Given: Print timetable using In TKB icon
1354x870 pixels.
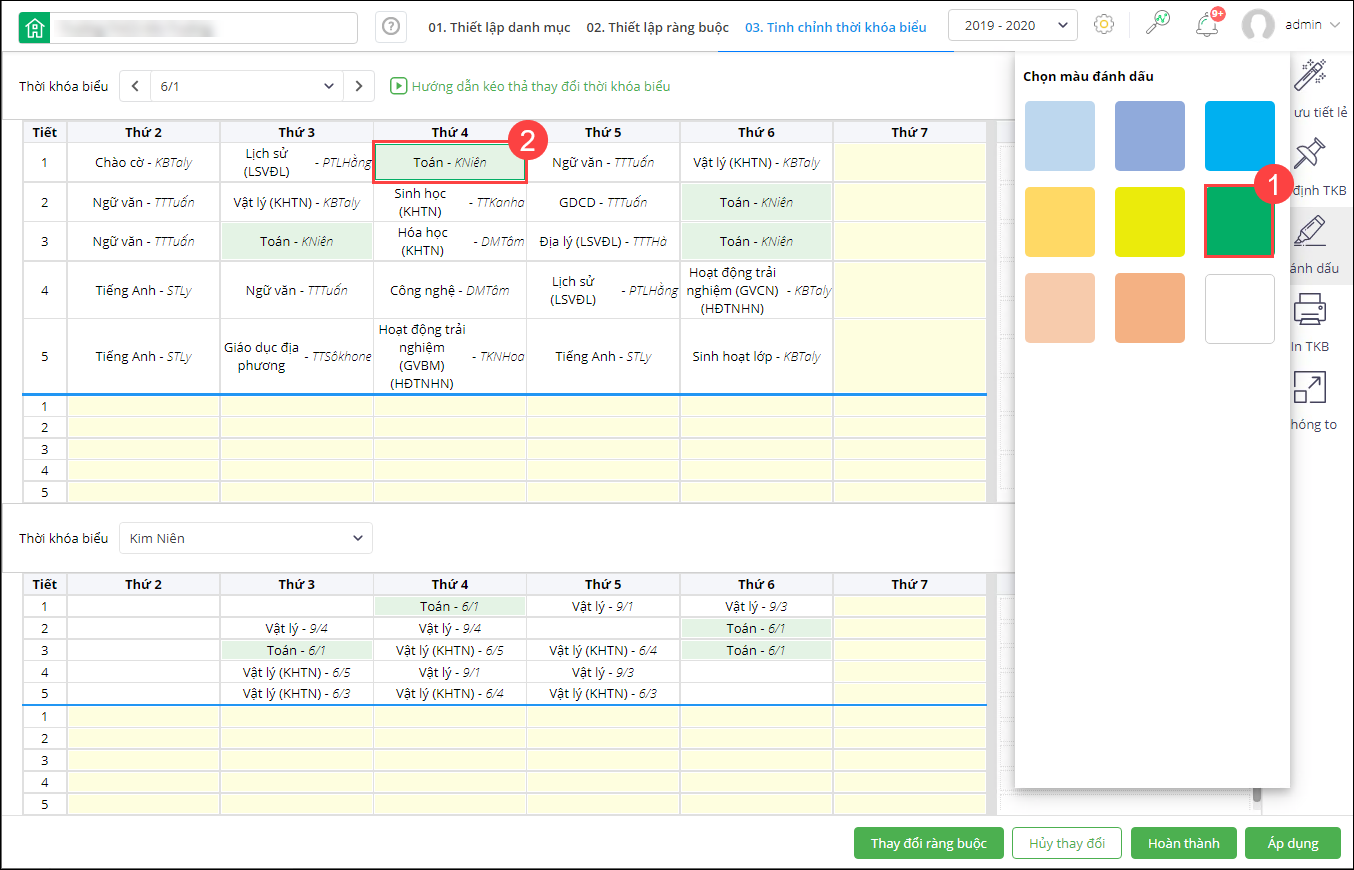Looking at the screenshot, I should pyautogui.click(x=1310, y=311).
